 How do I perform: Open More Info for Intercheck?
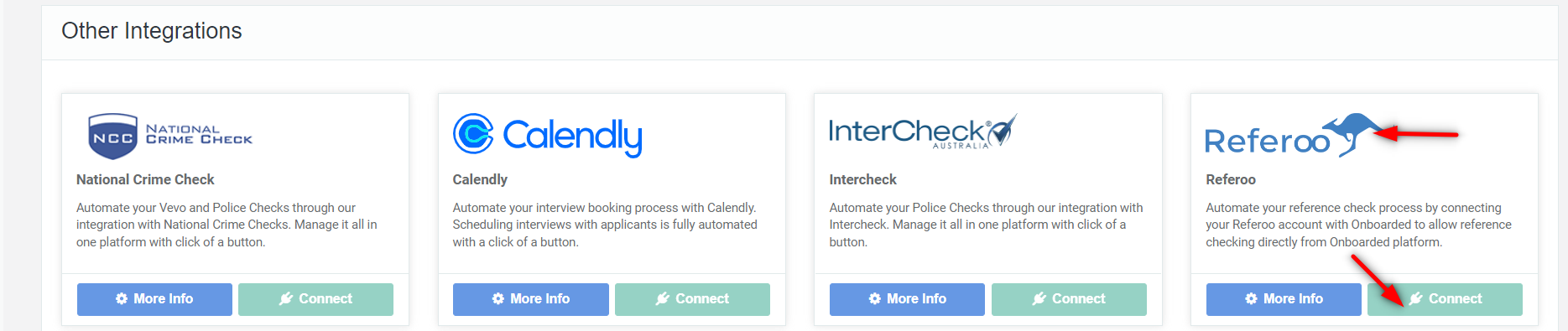click(907, 299)
